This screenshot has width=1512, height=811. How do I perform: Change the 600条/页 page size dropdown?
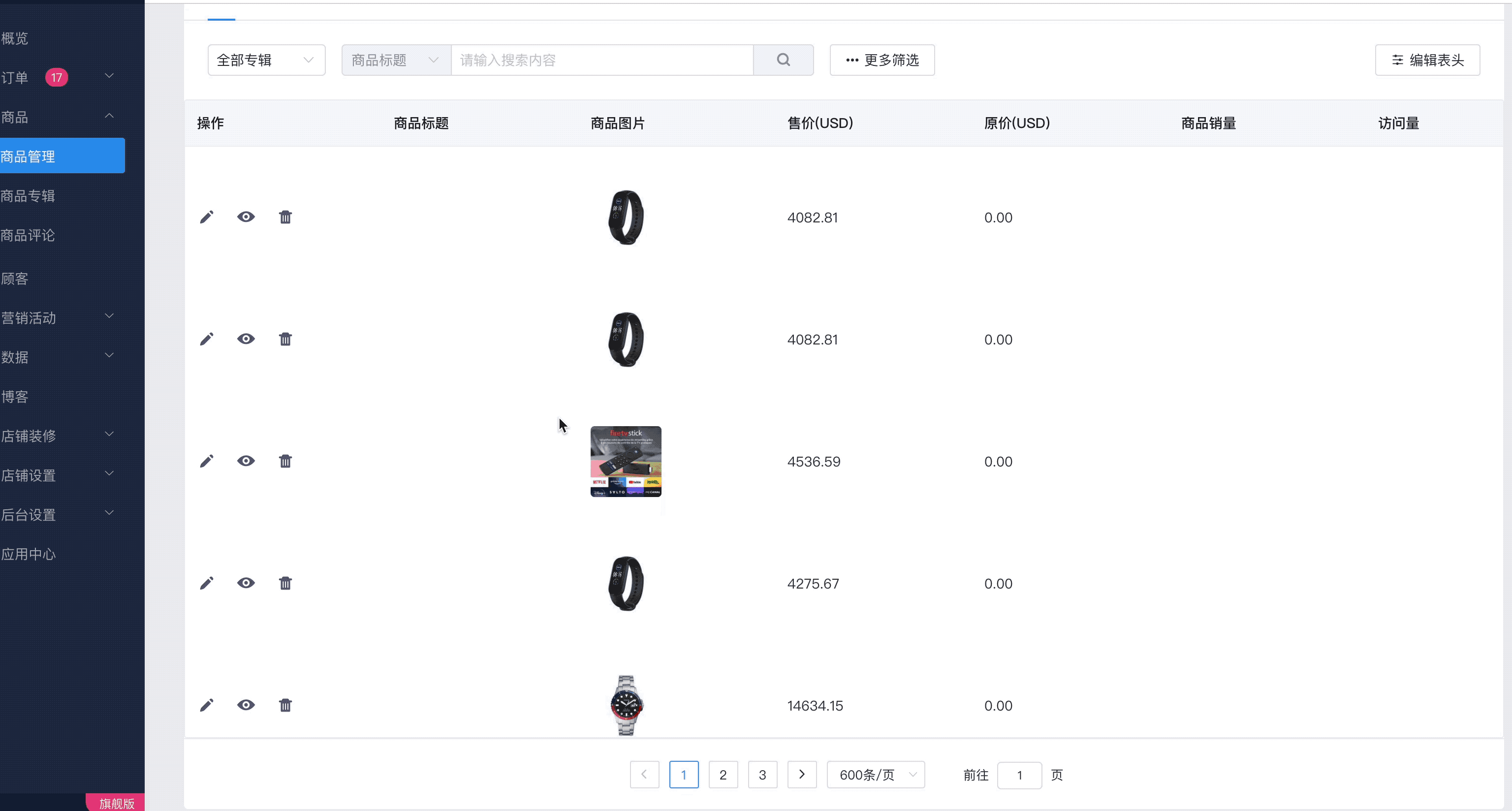tap(876, 775)
